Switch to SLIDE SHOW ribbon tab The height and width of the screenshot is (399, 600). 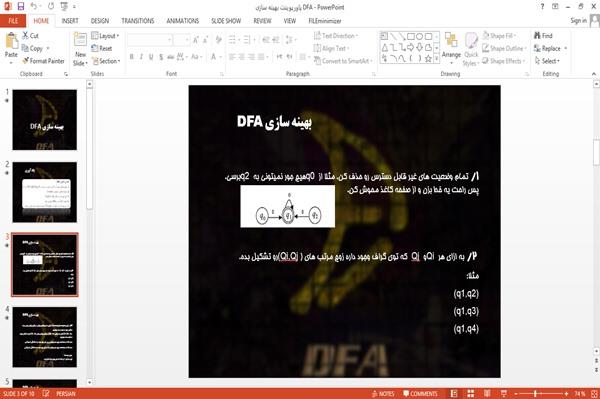click(226, 21)
